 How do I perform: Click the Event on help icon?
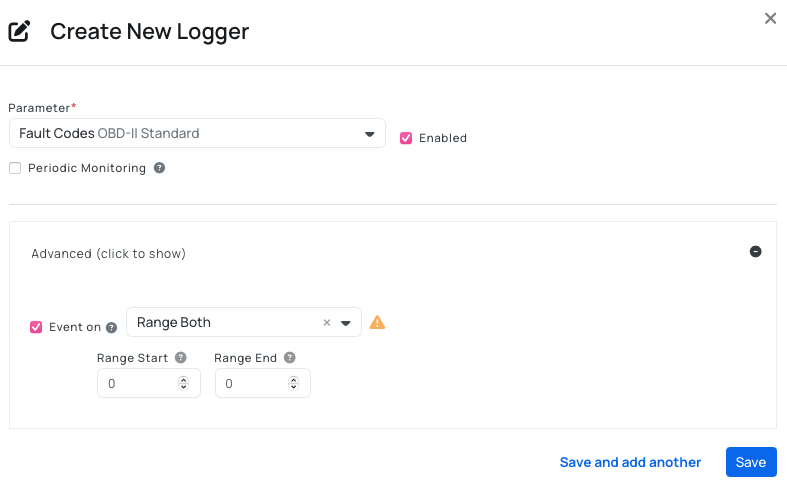(x=112, y=327)
